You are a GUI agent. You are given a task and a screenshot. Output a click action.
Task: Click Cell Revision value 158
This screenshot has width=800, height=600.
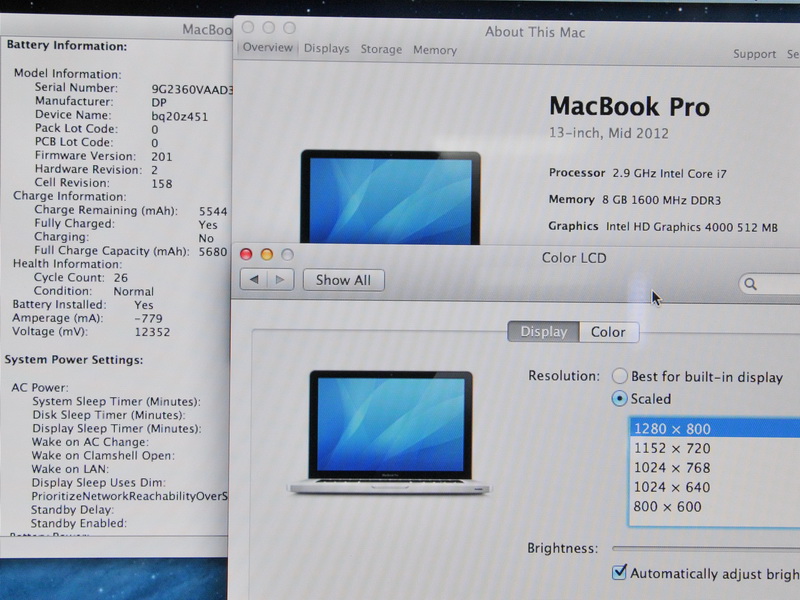click(162, 184)
